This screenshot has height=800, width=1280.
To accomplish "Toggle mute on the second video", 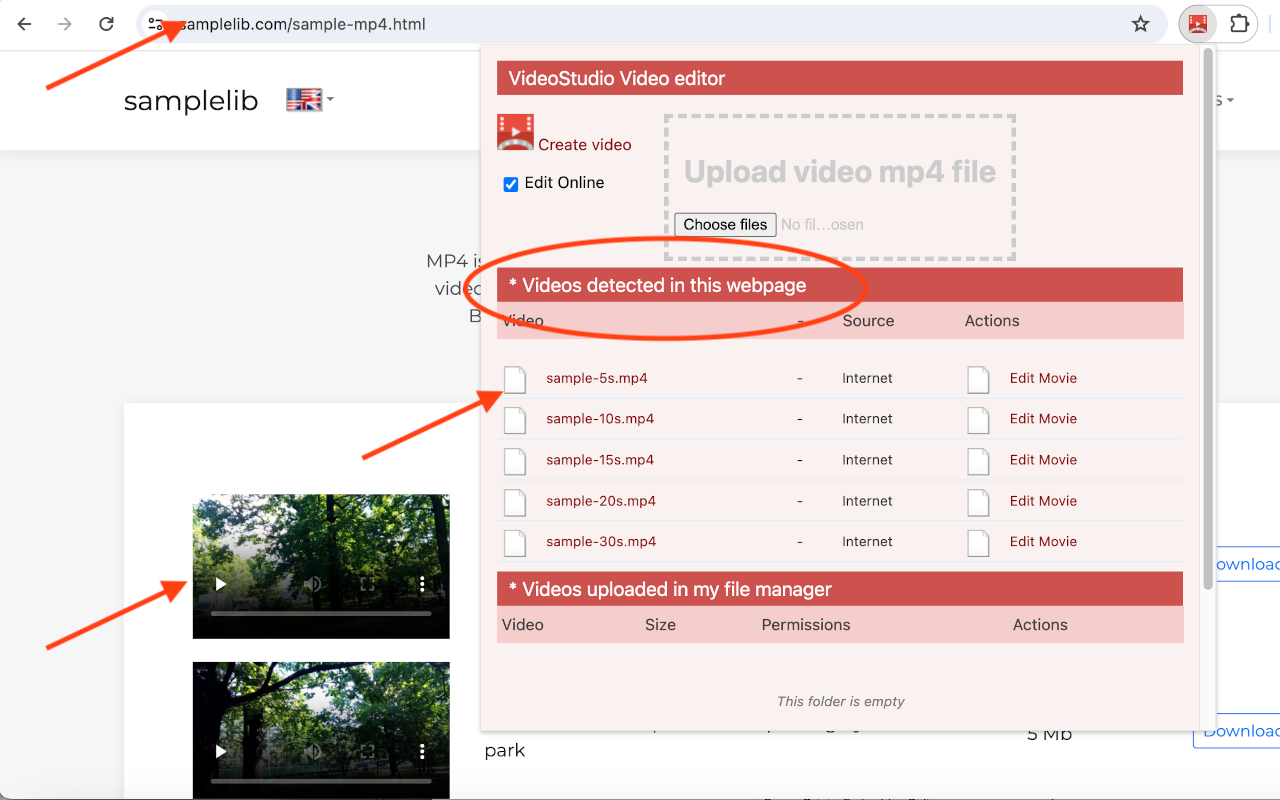I will (313, 751).
